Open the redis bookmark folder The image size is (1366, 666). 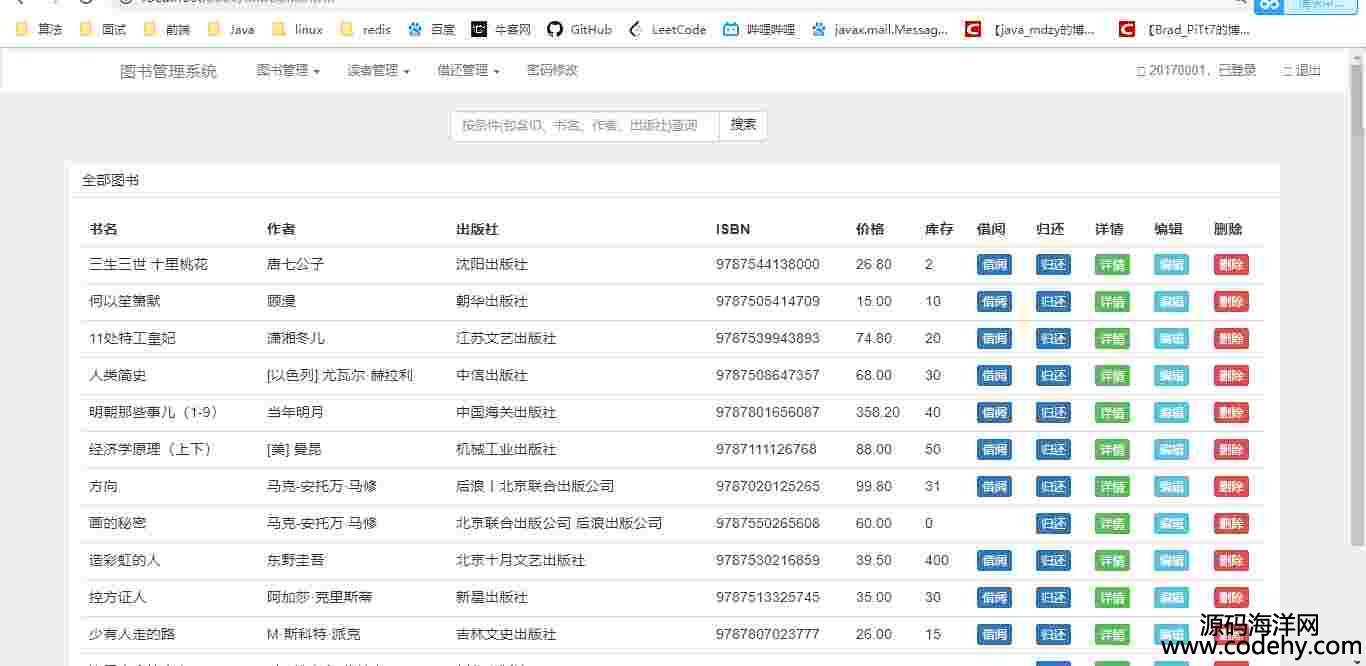[365, 30]
